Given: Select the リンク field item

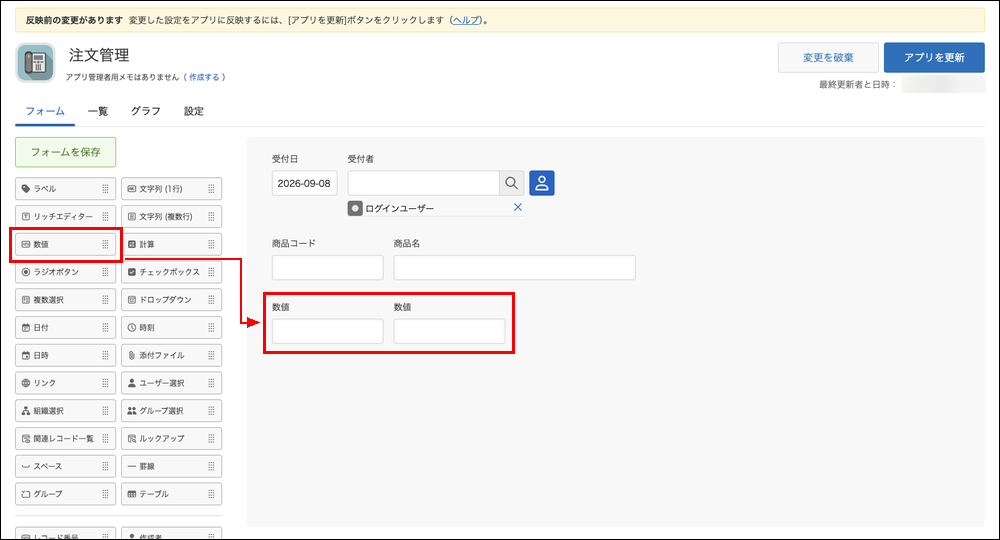Looking at the screenshot, I should tap(66, 383).
